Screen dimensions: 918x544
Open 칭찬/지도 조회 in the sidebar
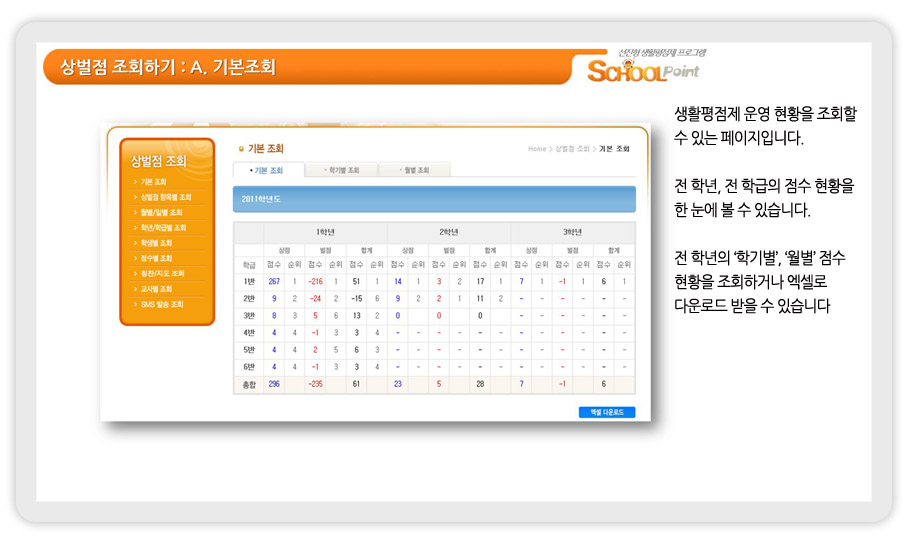(162, 273)
